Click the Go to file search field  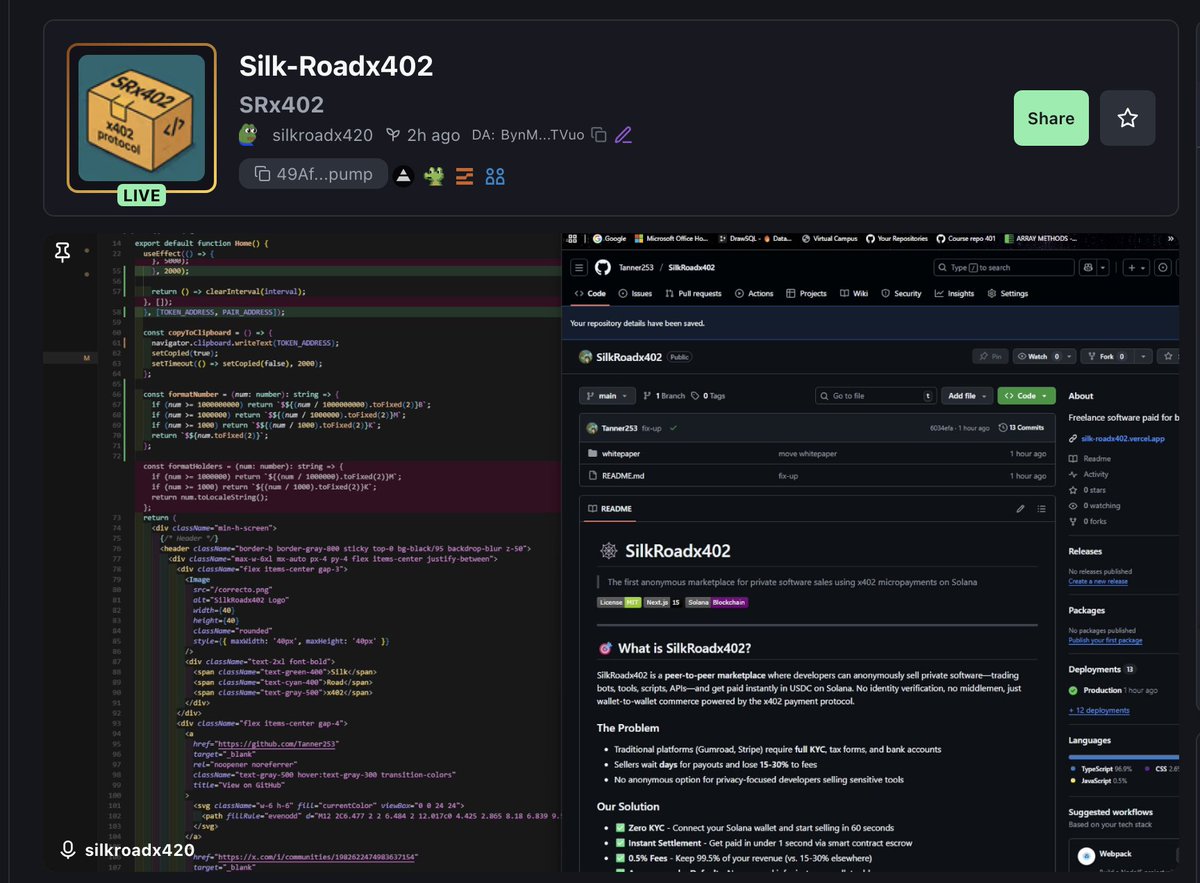pos(875,396)
